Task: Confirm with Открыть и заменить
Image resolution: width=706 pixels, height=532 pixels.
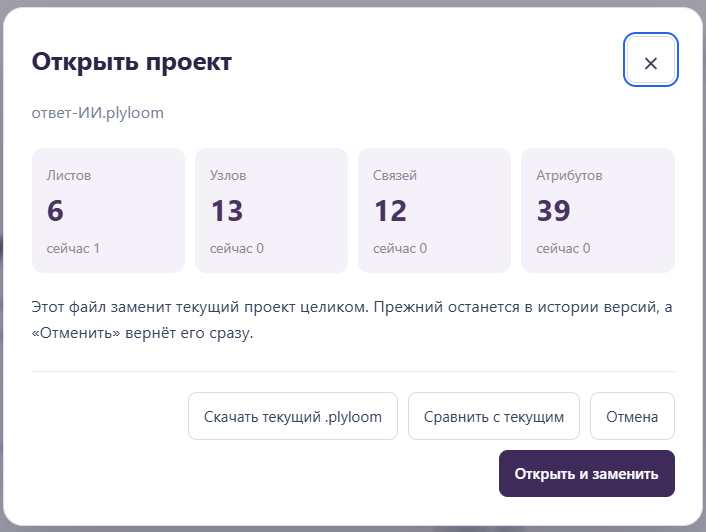Action: (587, 473)
